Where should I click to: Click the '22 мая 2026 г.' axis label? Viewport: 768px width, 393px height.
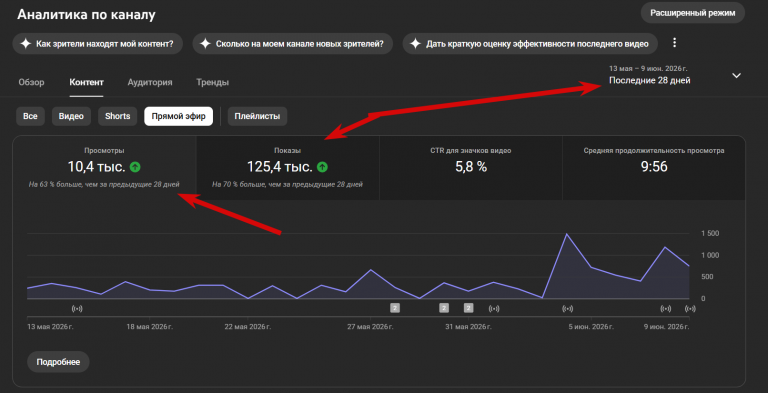248,327
